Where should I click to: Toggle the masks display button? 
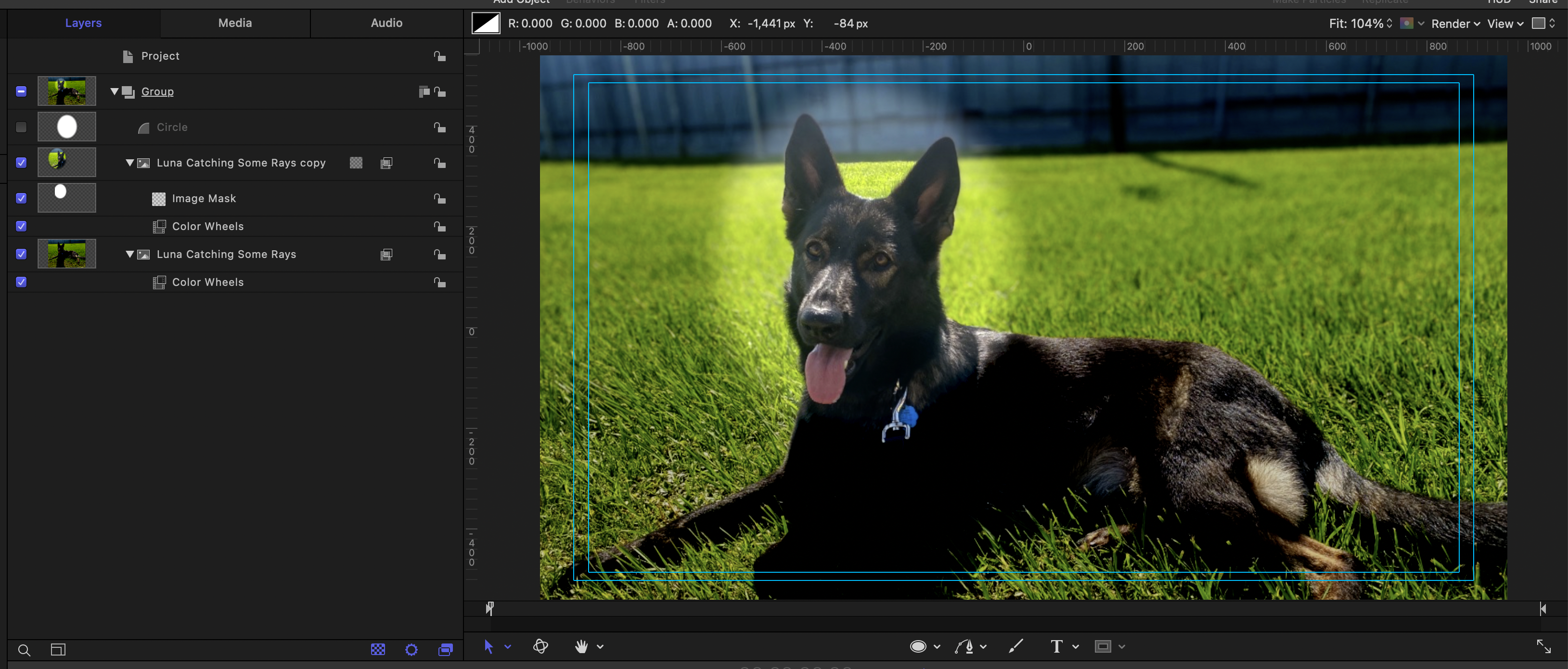pos(378,650)
